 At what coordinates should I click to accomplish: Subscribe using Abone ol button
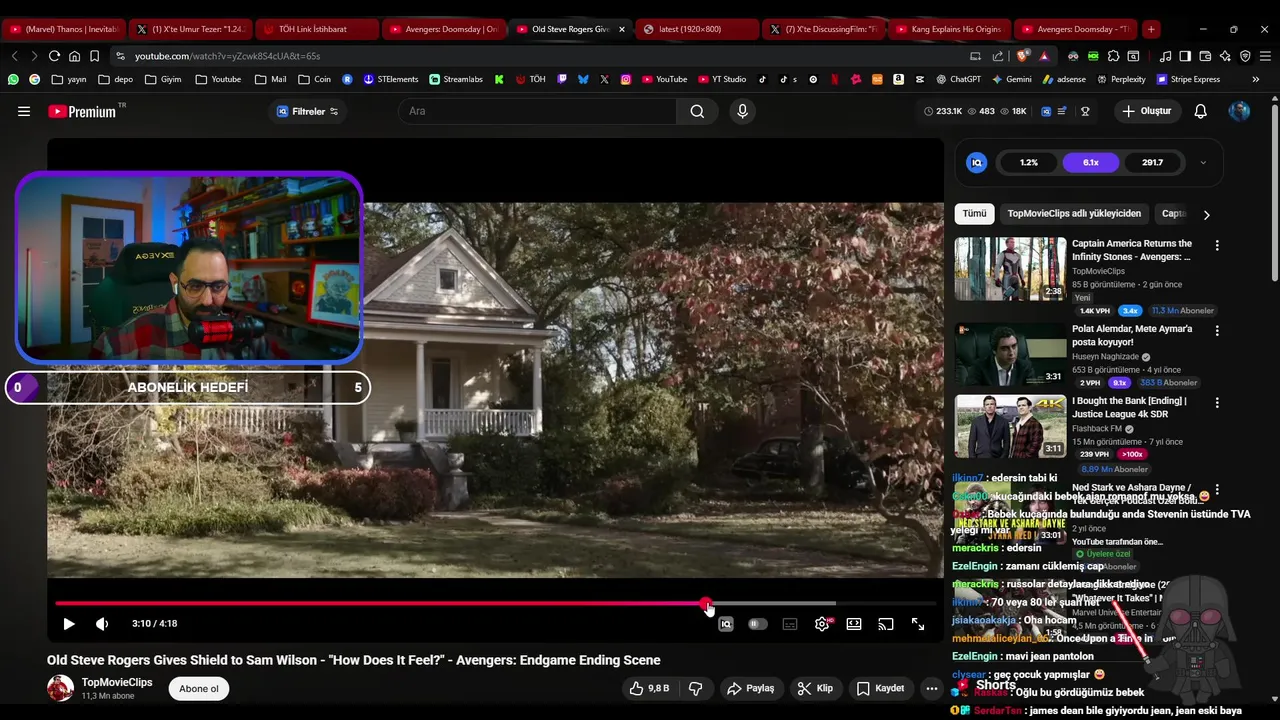pyautogui.click(x=199, y=688)
